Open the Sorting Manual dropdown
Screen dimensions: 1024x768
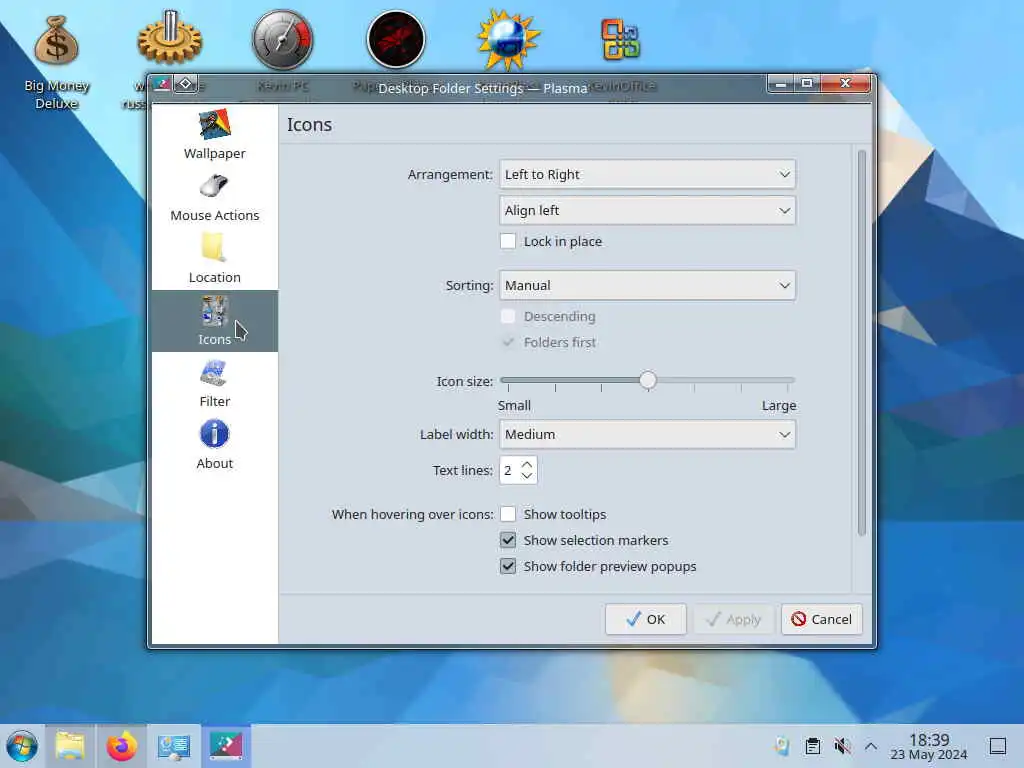647,285
